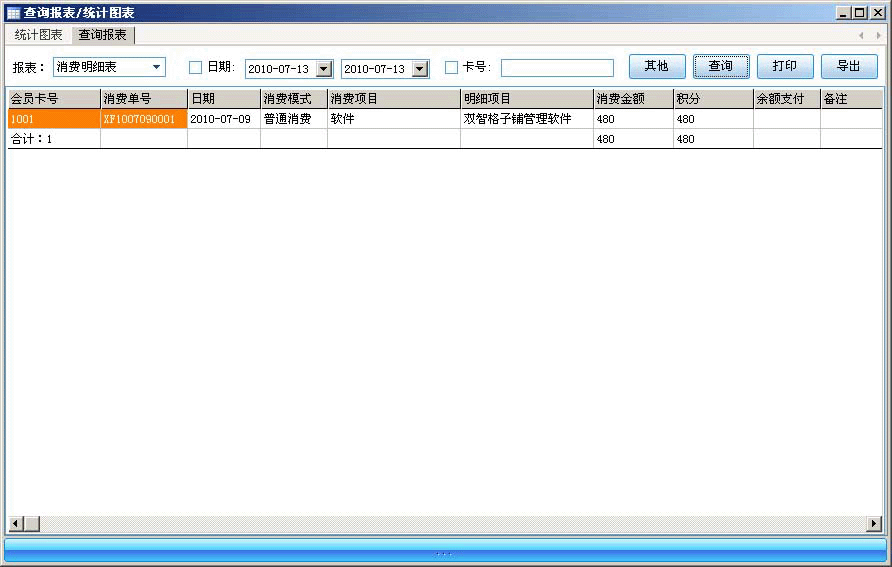Select the order number XF1007090001 cell
The image size is (892, 567).
[144, 119]
